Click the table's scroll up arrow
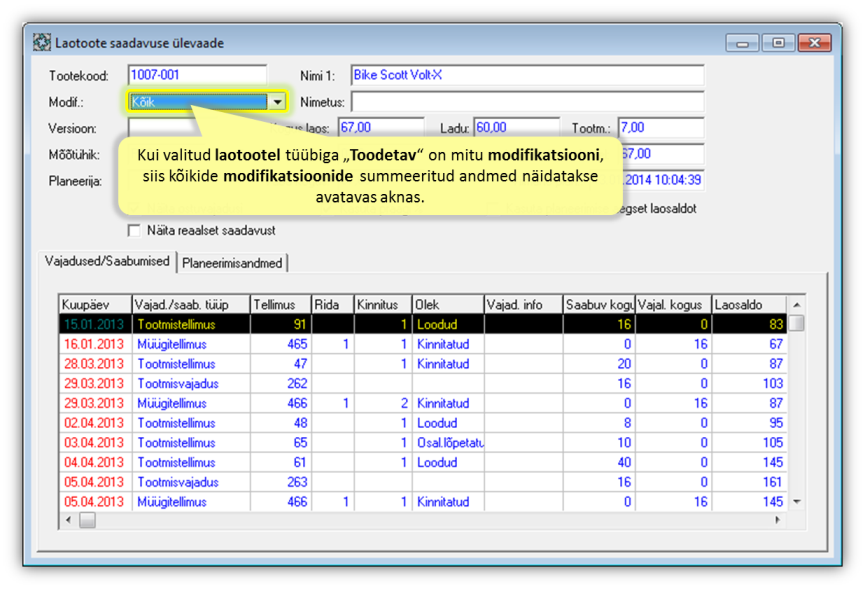Screen dimensions: 865x589 pyautogui.click(x=796, y=304)
